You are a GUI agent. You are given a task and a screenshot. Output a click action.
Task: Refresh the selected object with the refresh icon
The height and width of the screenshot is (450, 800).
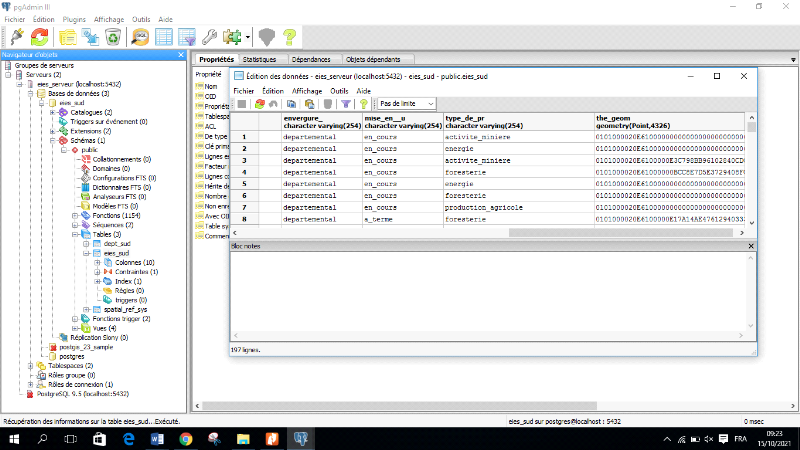[41, 37]
